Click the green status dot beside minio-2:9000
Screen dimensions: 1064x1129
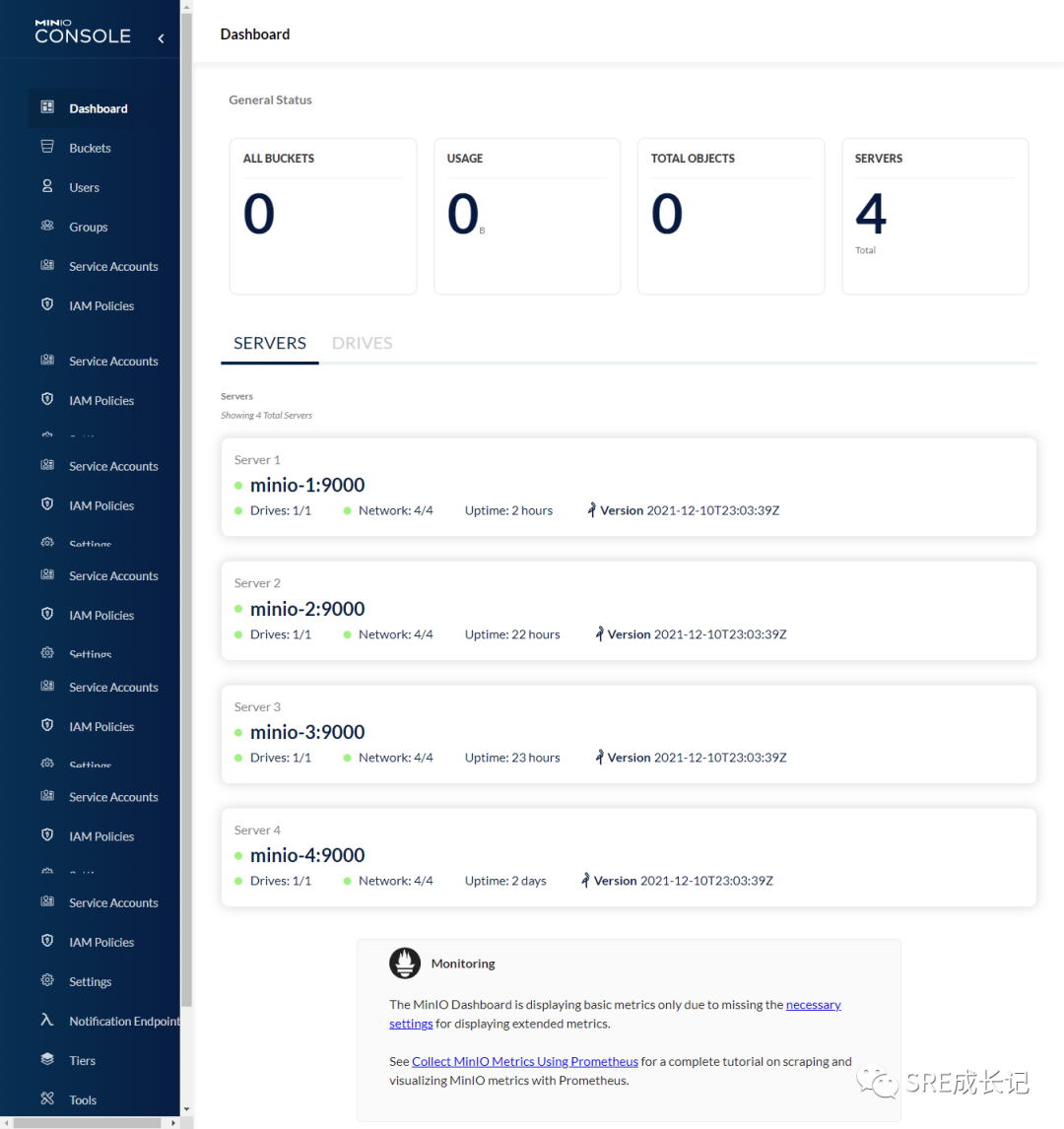tap(238, 609)
